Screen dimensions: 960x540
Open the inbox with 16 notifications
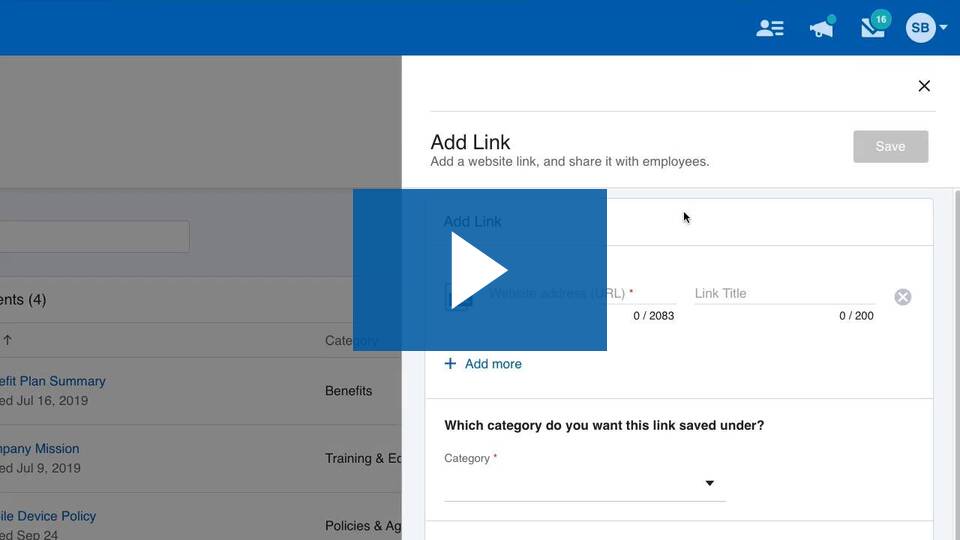[873, 28]
